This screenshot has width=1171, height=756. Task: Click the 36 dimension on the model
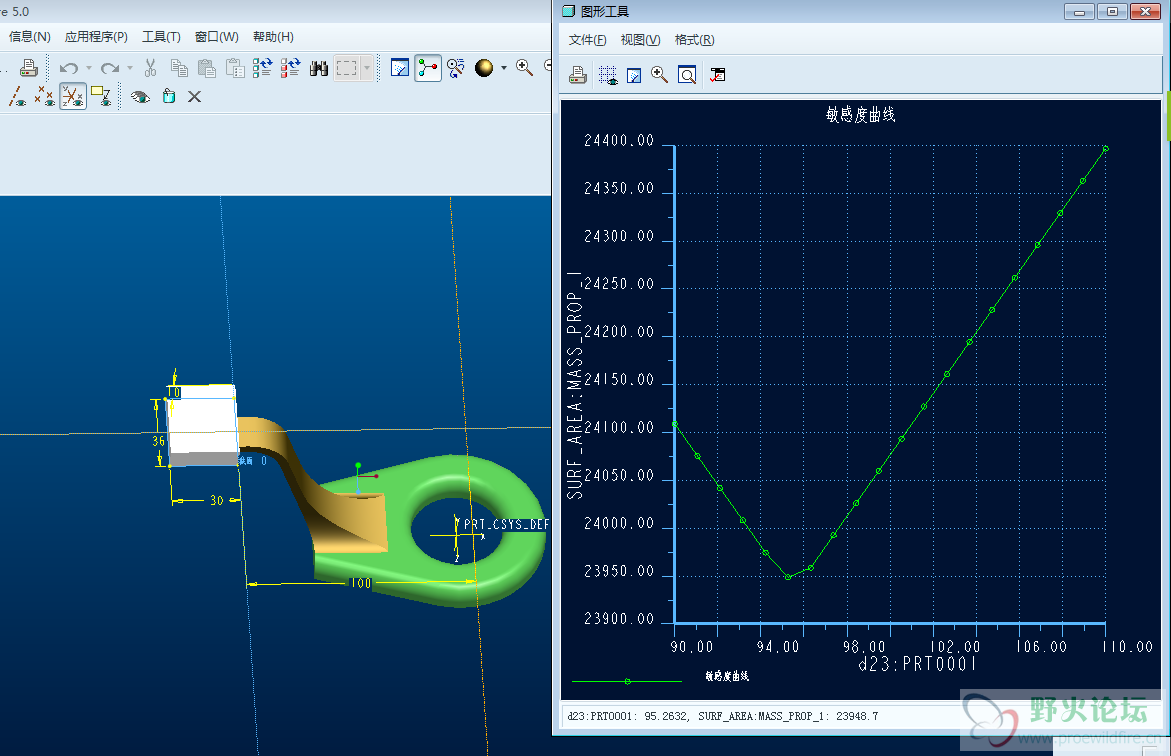tap(158, 441)
